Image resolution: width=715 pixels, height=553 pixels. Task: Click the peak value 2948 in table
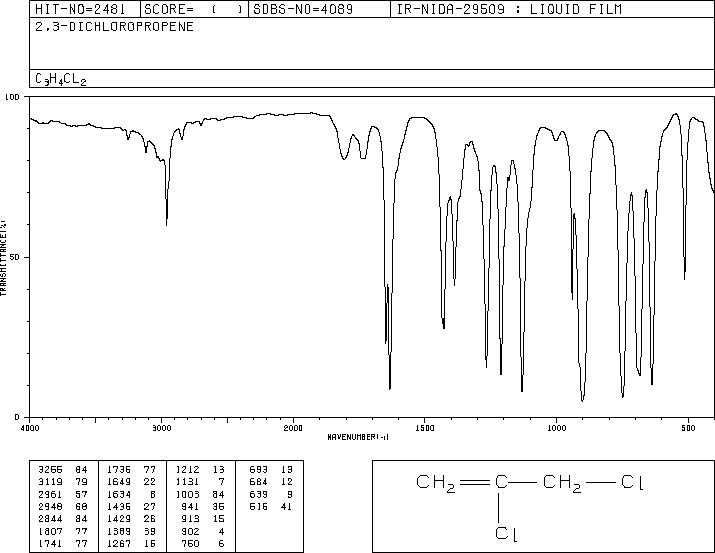coord(50,506)
